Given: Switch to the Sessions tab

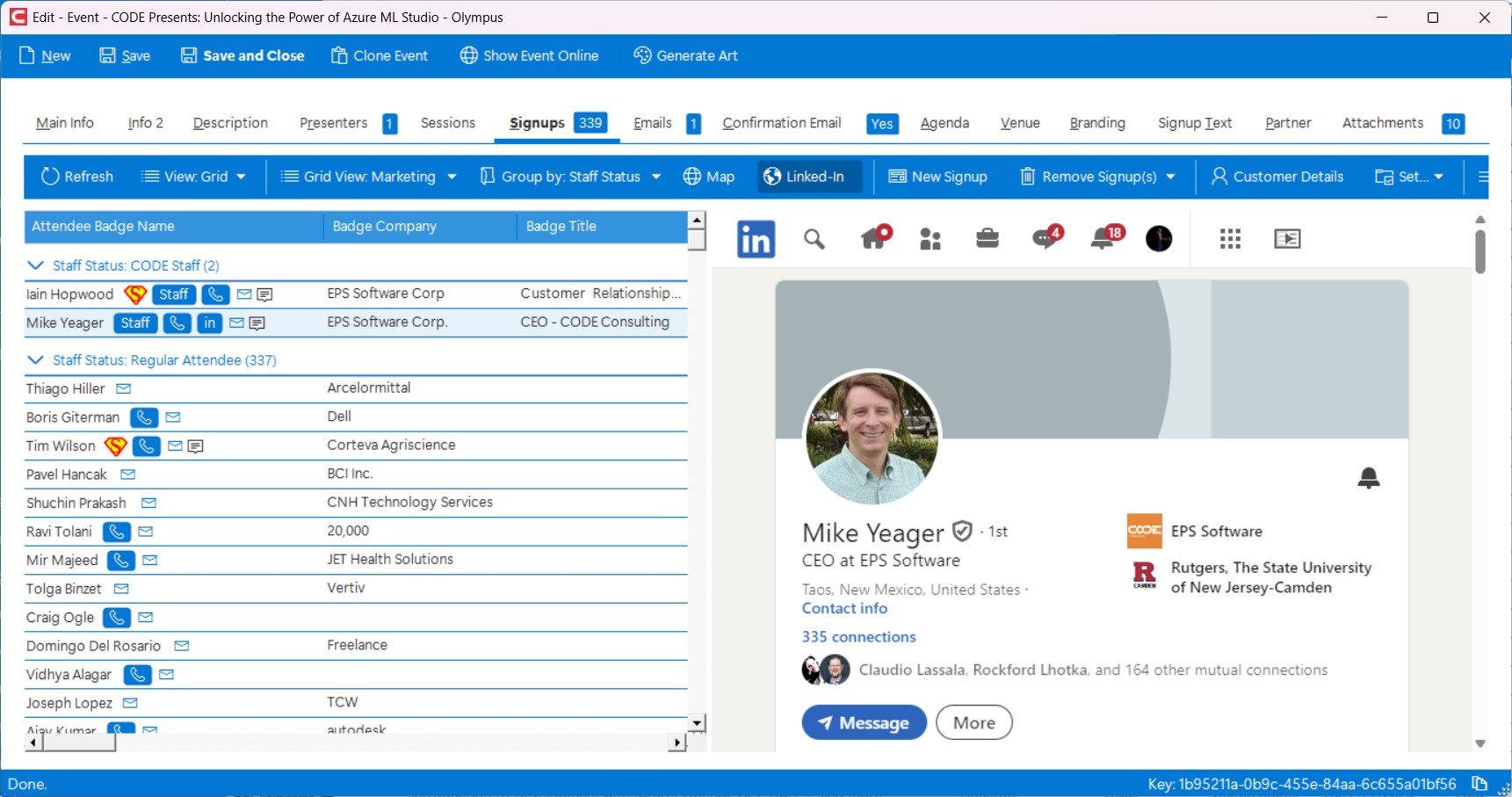Looking at the screenshot, I should coord(448,123).
